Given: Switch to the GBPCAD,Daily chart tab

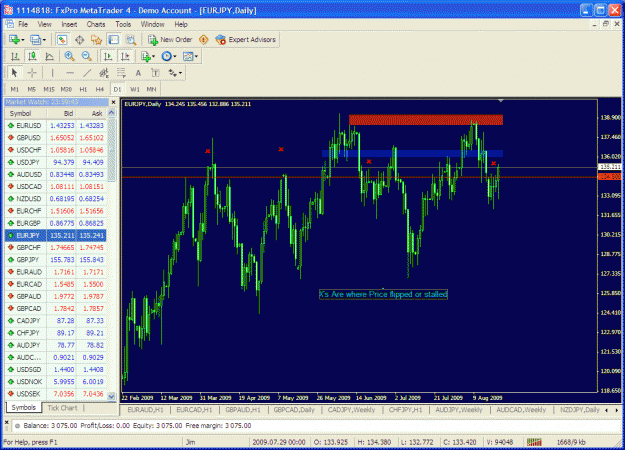Looking at the screenshot, I should point(294,409).
